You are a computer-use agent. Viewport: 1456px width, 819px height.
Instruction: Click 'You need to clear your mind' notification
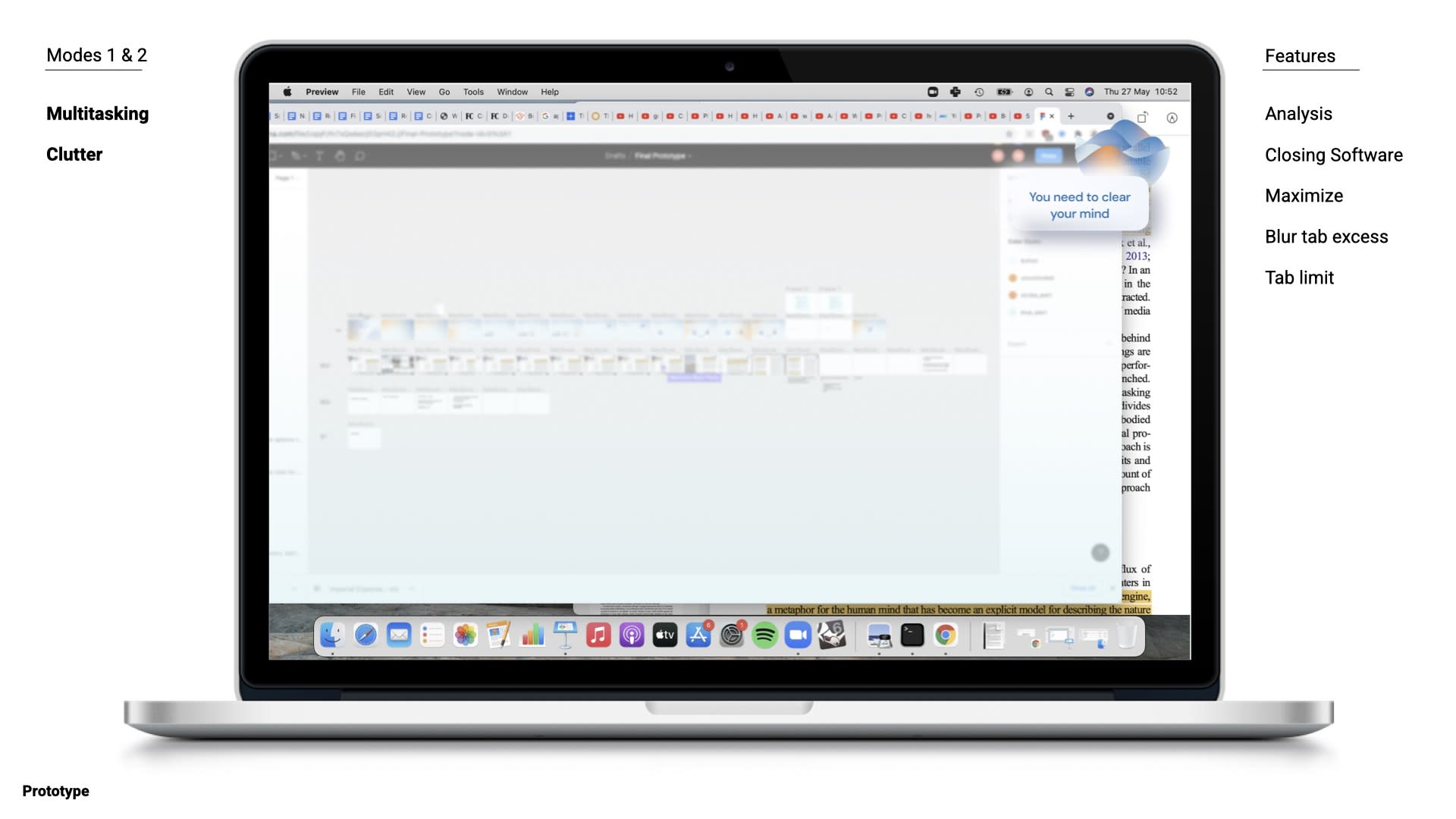(x=1079, y=205)
